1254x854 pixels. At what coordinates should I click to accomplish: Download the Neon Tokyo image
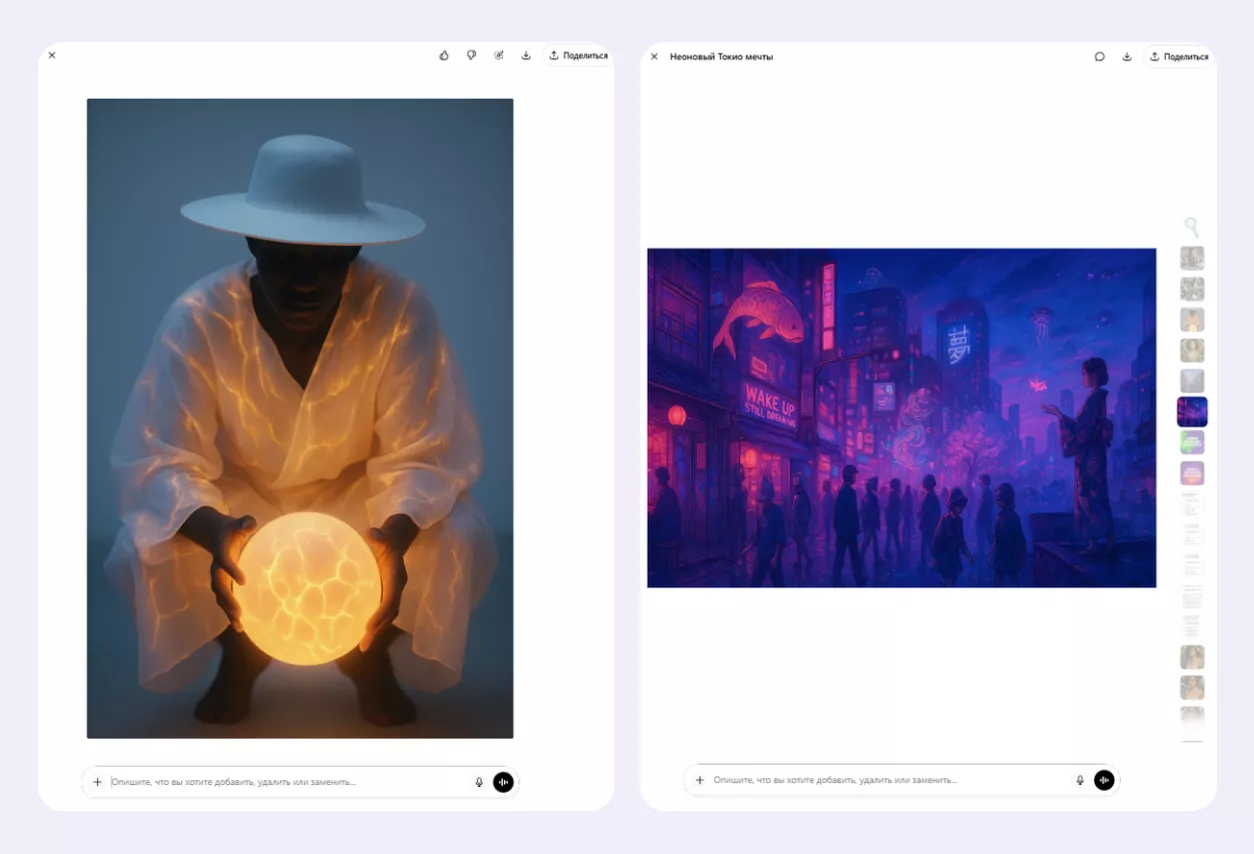click(1127, 57)
